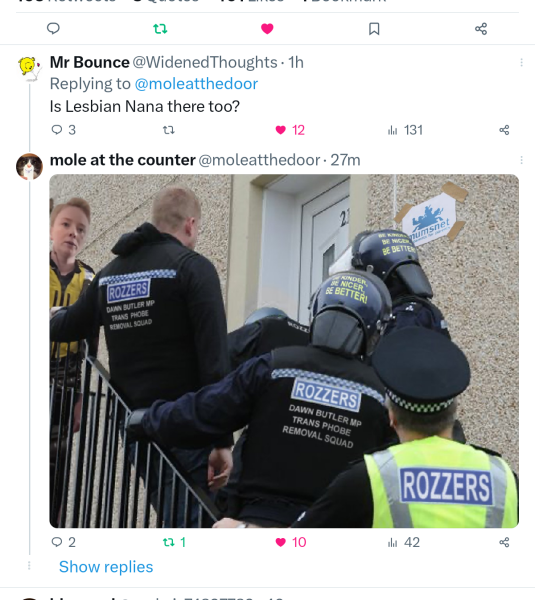535x600 pixels.
Task: Open mole at the counter avatar
Action: tap(29, 166)
